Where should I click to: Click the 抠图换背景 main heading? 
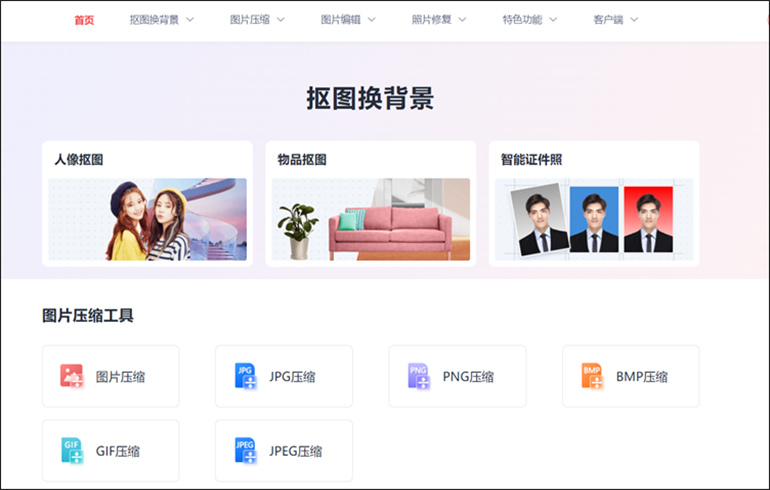pyautogui.click(x=370, y=98)
